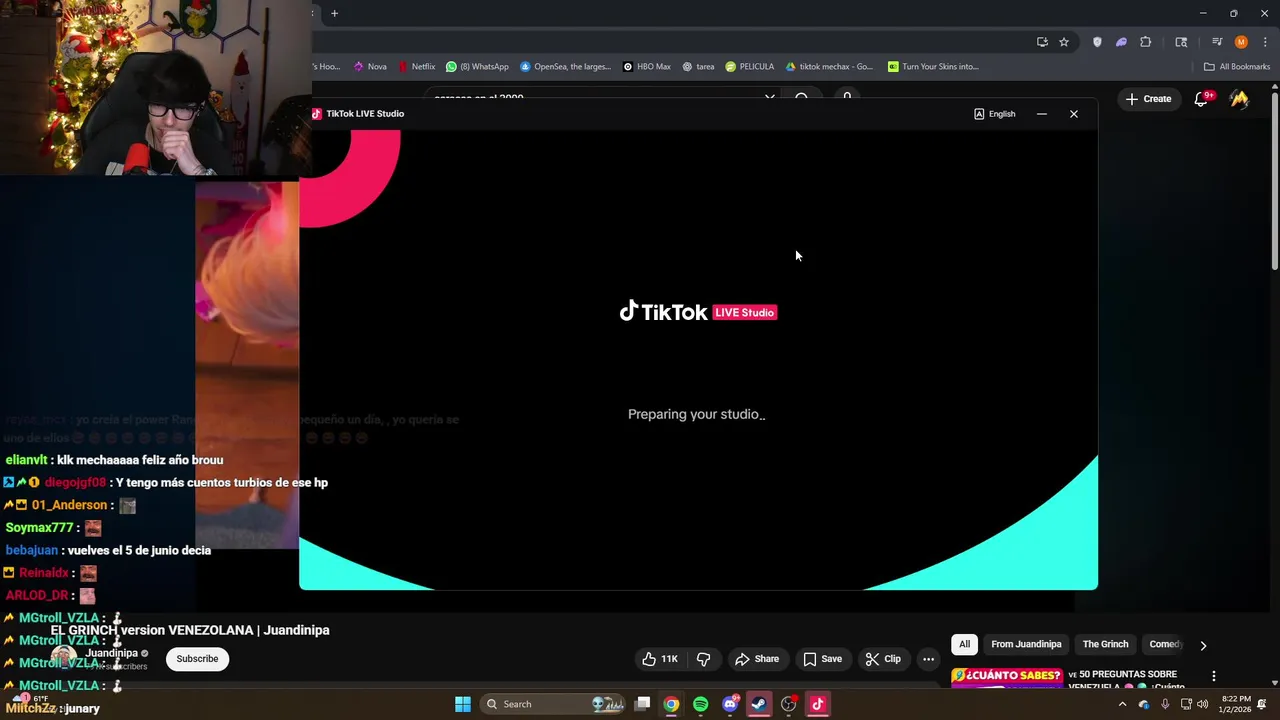
Task: Switch to Chrome on the taskbar
Action: (x=671, y=704)
